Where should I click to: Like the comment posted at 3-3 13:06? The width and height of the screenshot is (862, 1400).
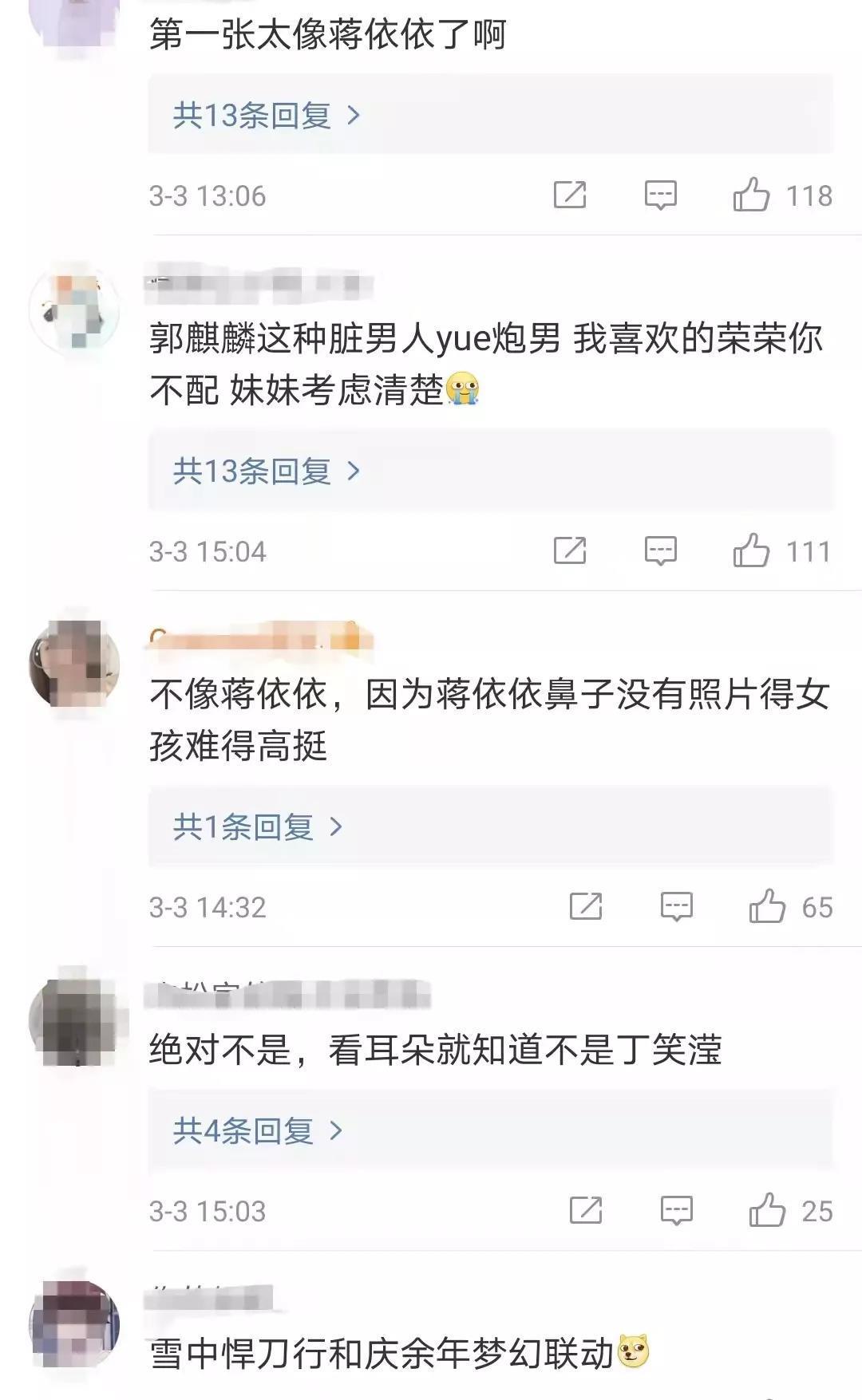[x=751, y=195]
